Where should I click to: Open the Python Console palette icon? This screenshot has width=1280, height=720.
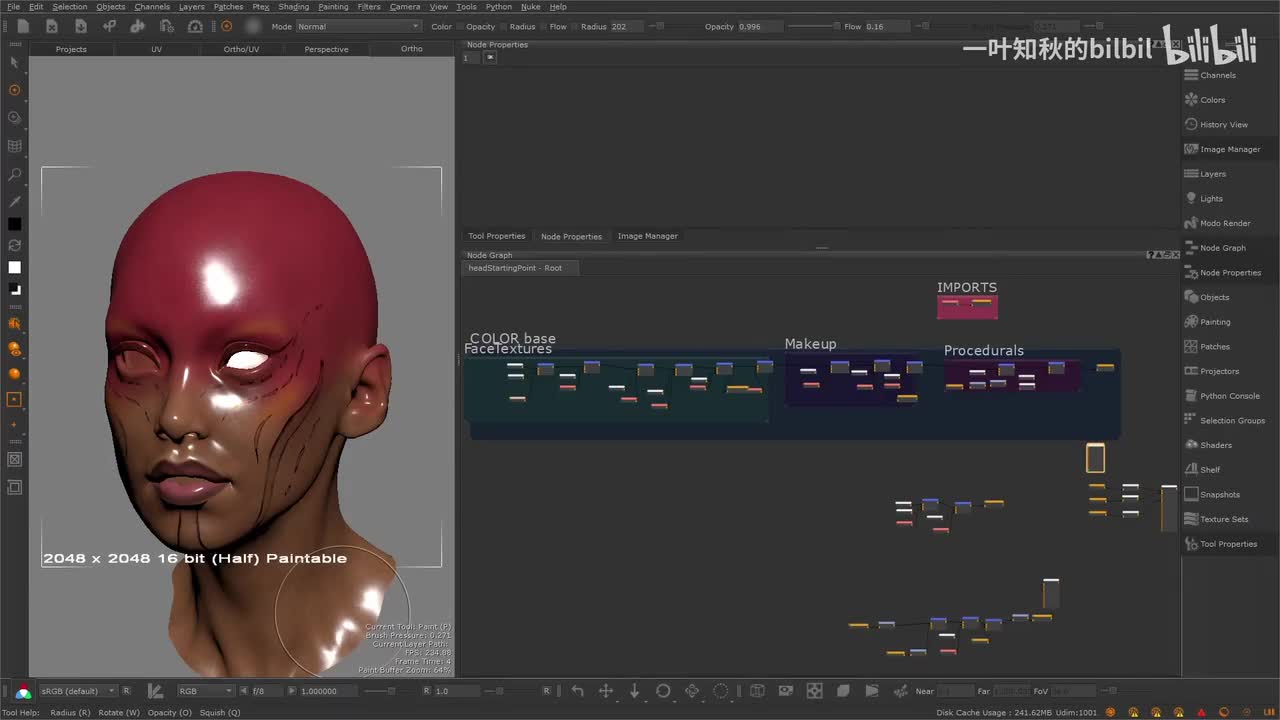(1191, 396)
